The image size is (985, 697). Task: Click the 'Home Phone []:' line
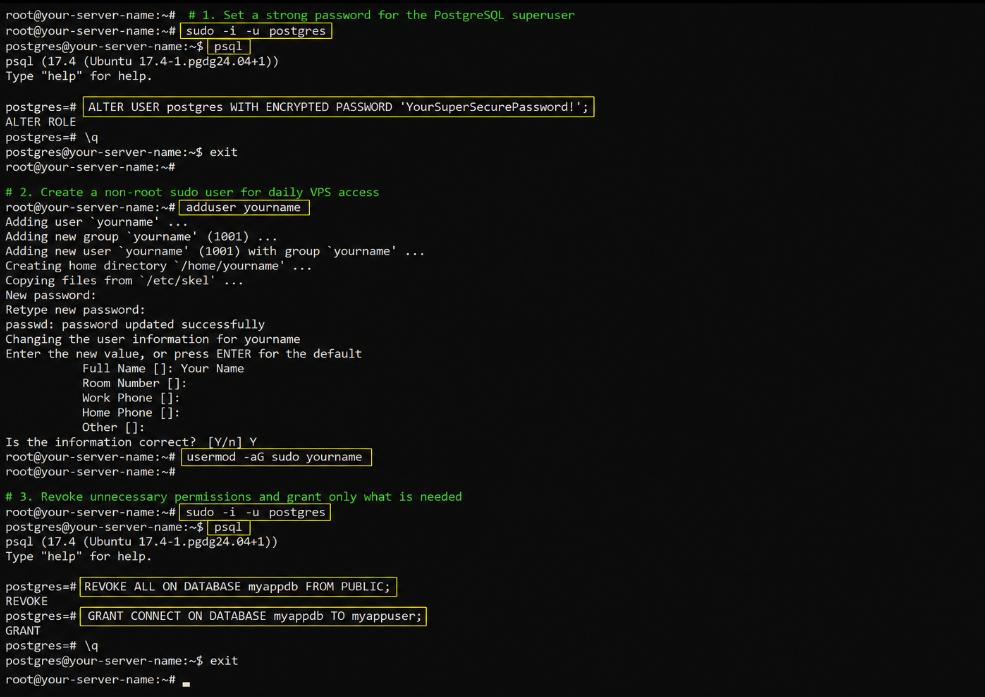(x=131, y=413)
